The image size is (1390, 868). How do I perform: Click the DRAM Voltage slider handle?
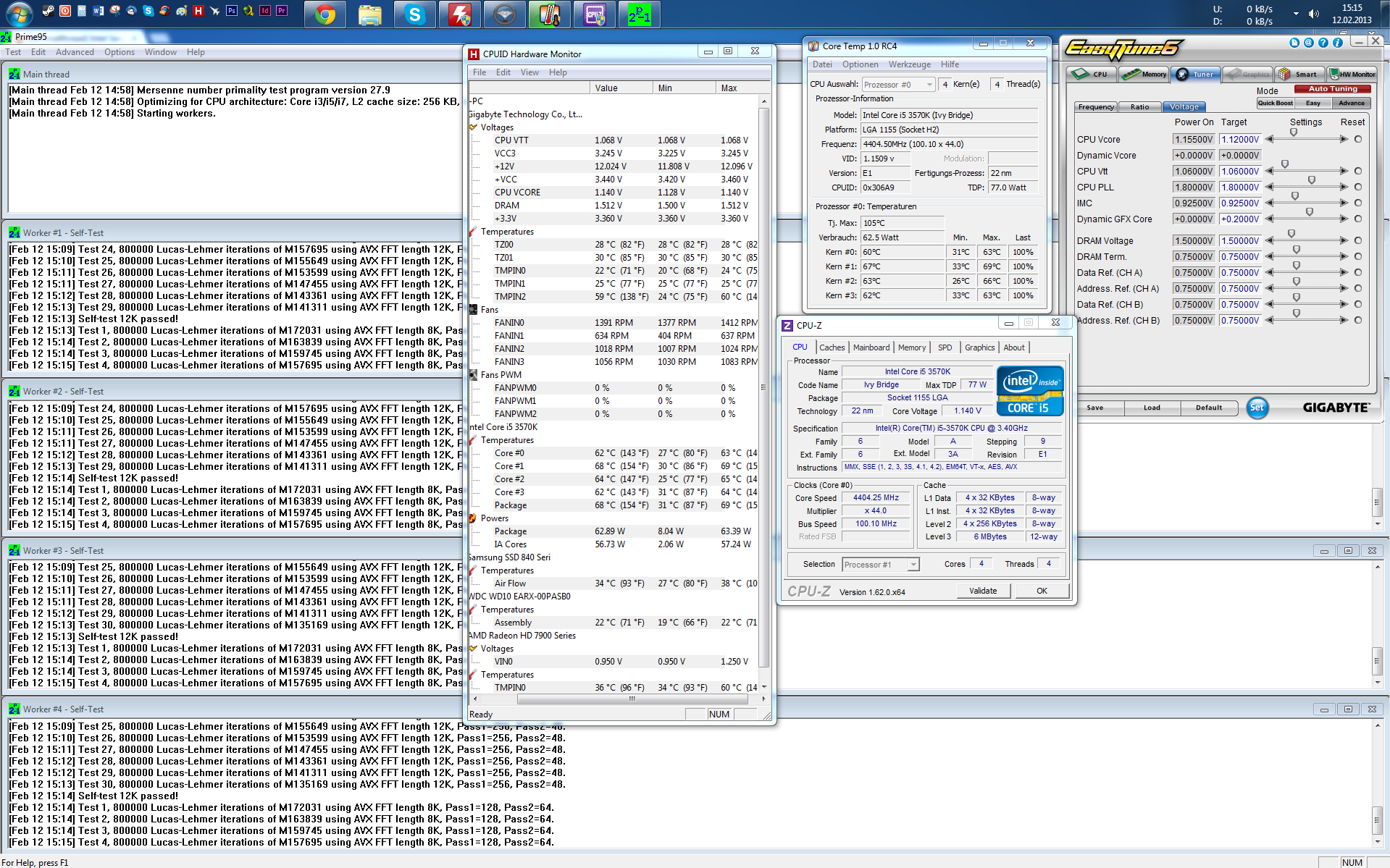(1291, 234)
